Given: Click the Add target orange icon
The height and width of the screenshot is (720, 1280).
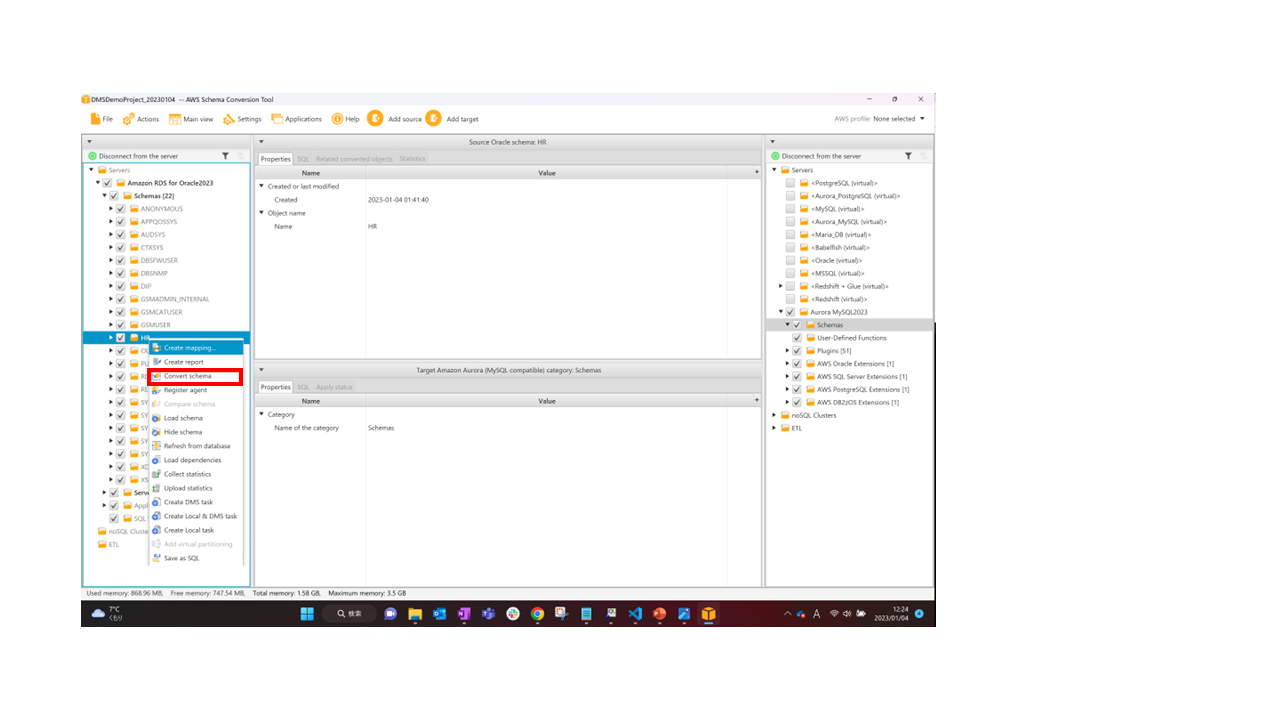Looking at the screenshot, I should [433, 118].
